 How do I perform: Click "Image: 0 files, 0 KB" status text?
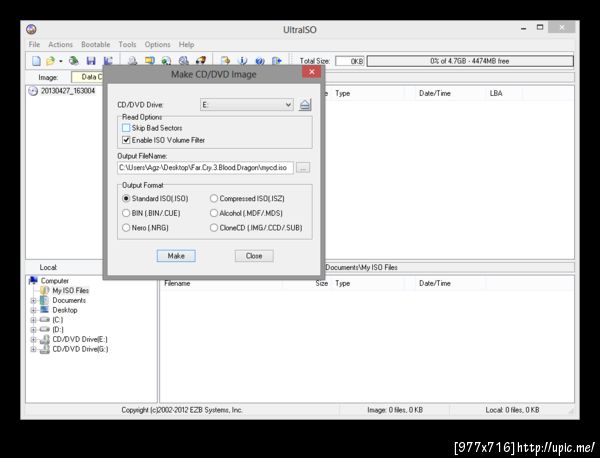tap(395, 410)
